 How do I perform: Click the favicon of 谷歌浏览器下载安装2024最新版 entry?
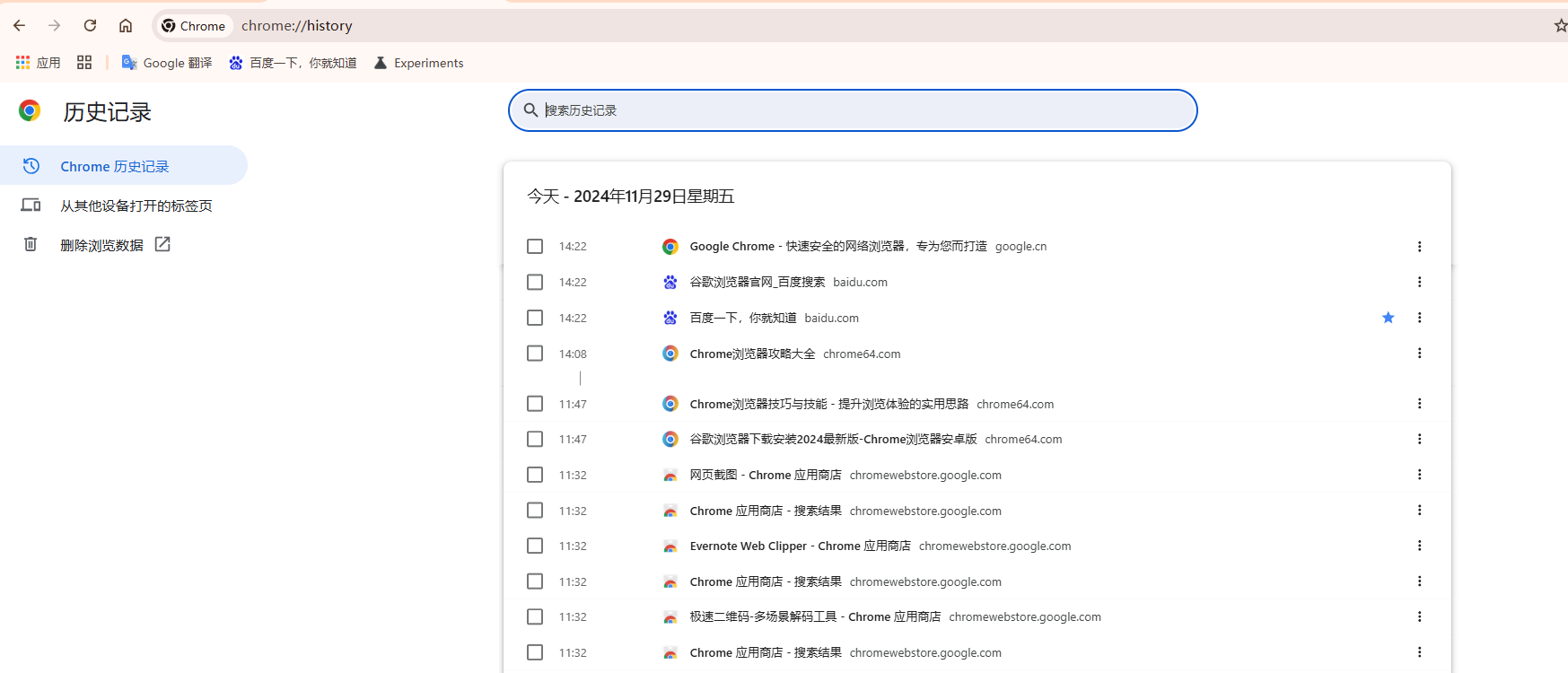click(x=670, y=439)
